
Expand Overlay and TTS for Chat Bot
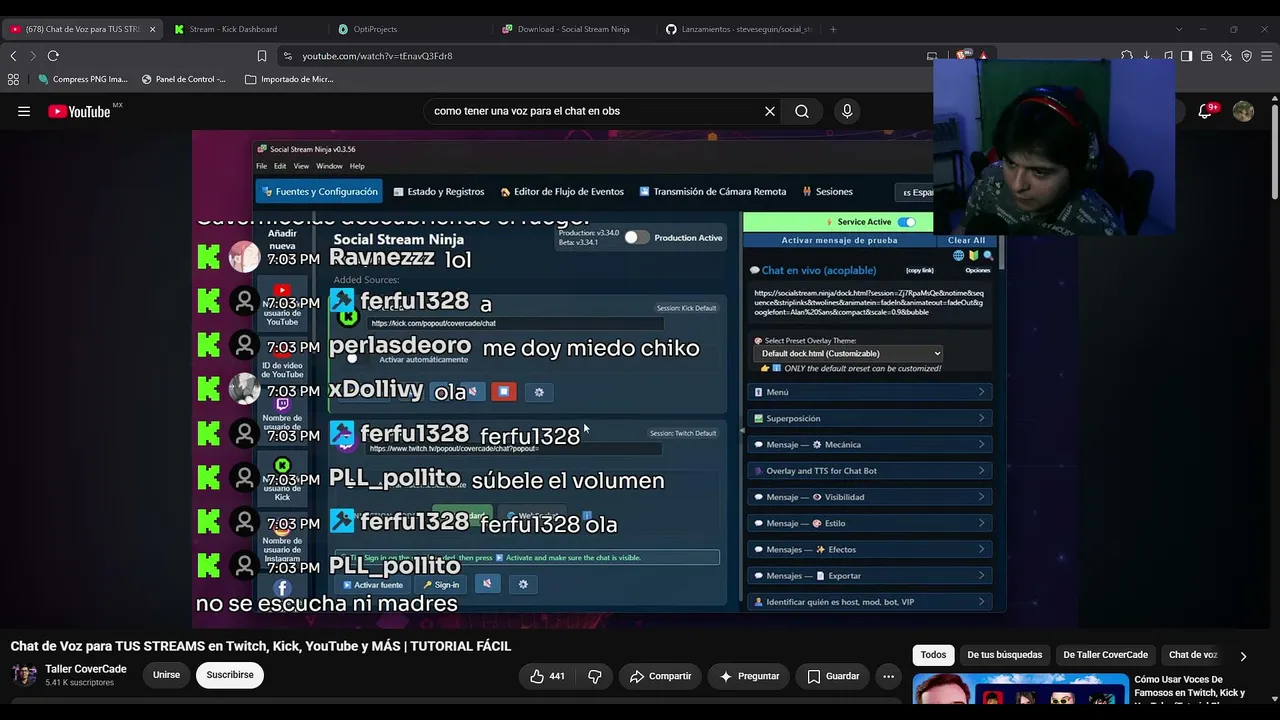870,471
